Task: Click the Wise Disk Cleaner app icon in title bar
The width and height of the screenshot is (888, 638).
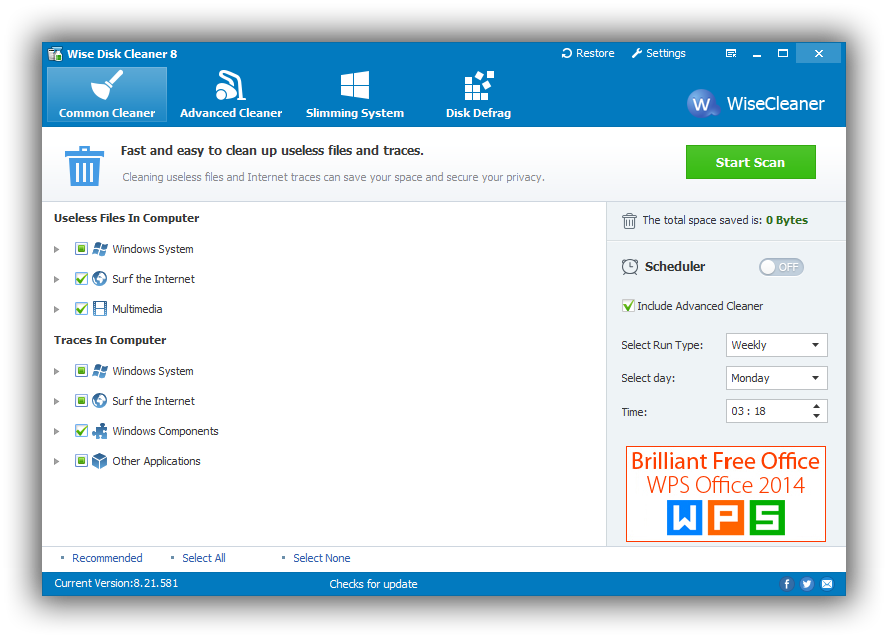Action: tap(55, 54)
